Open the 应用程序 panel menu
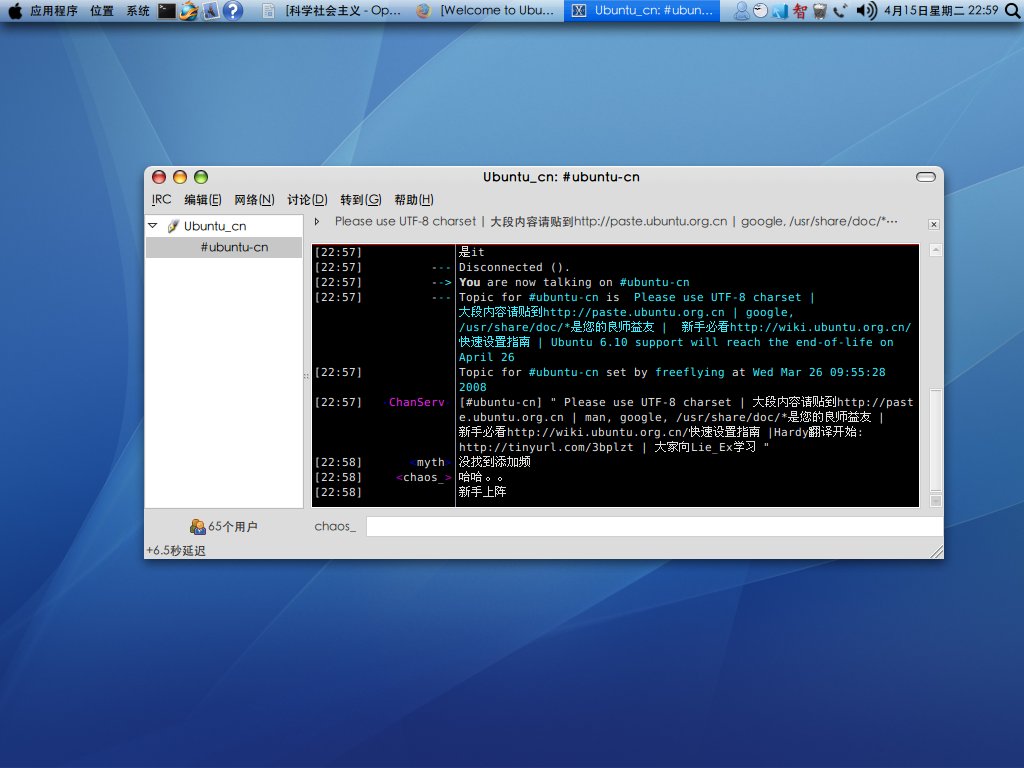The image size is (1024, 768). click(x=54, y=10)
